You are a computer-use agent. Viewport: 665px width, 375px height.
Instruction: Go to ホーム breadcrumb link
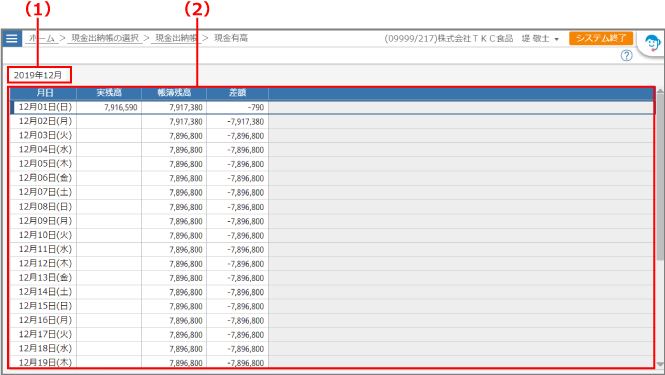coord(42,38)
